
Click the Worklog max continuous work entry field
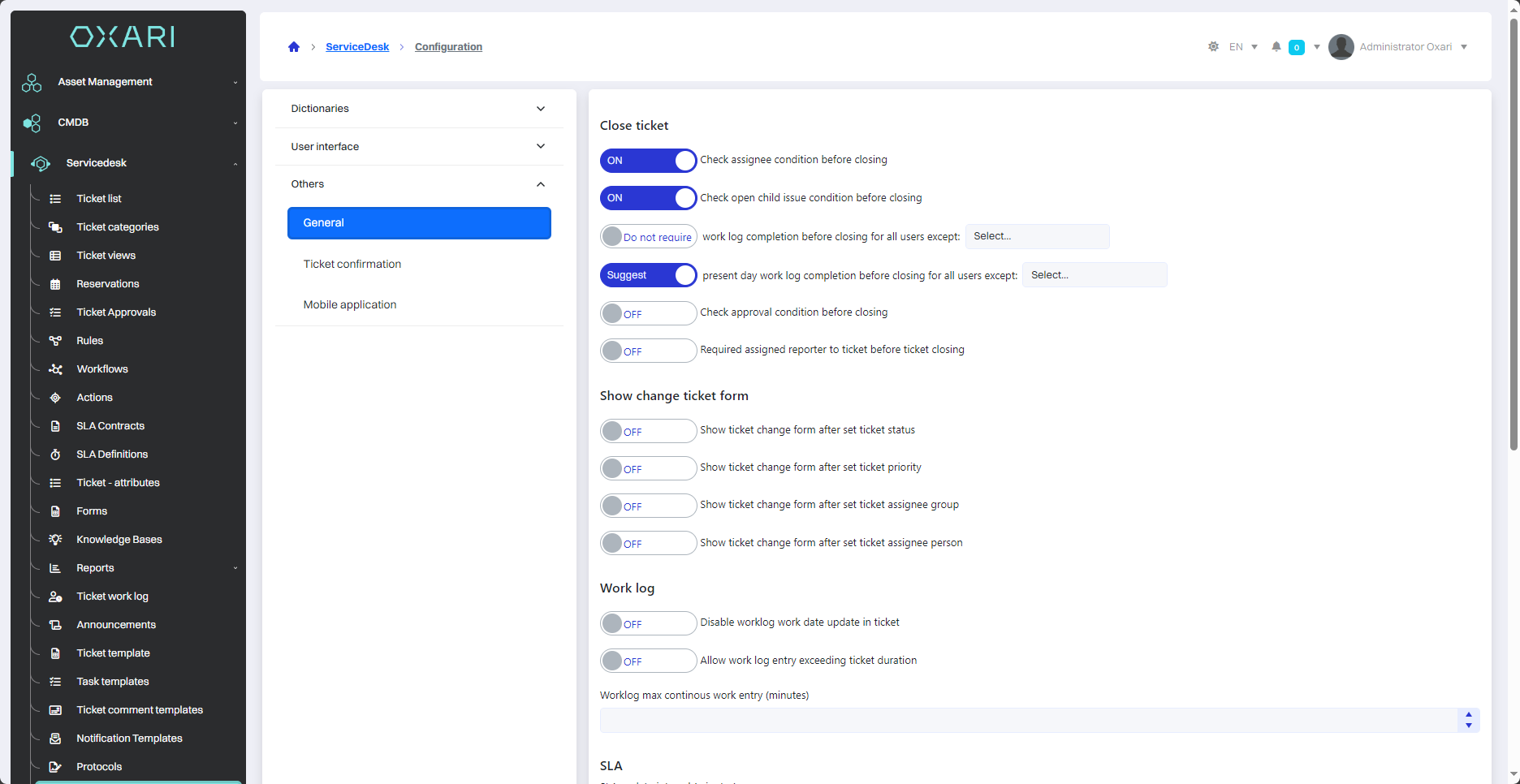(1028, 721)
